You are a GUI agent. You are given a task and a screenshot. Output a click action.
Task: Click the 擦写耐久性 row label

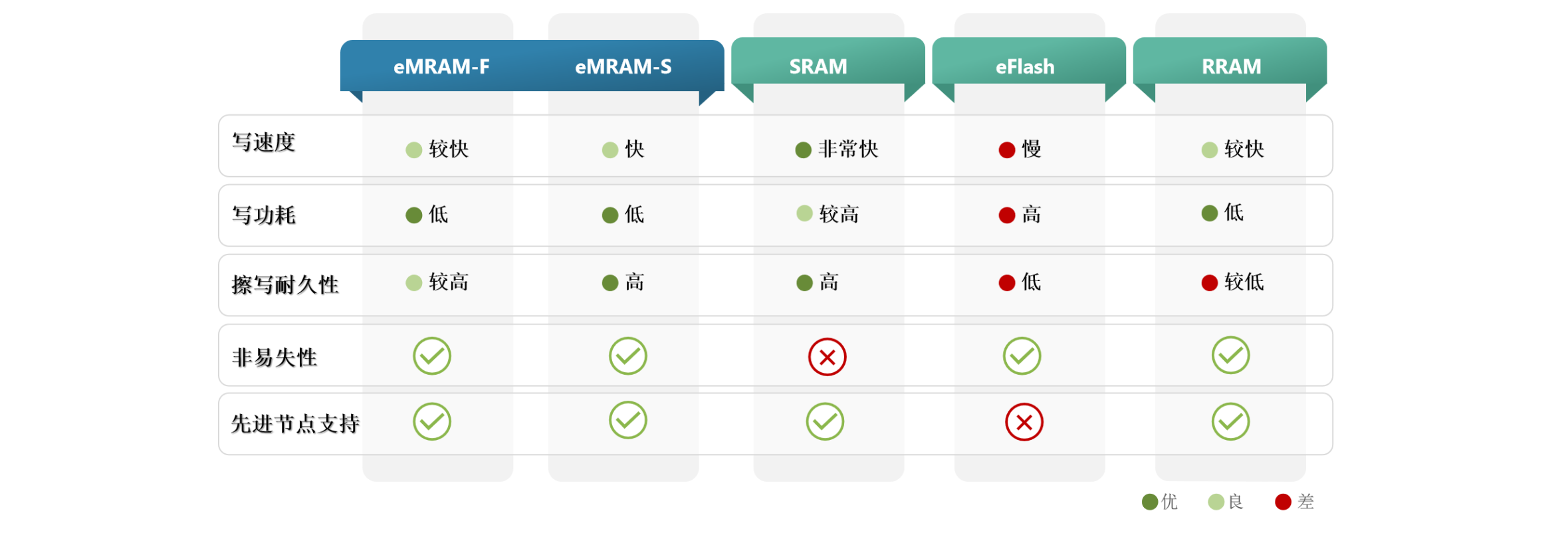tap(285, 285)
